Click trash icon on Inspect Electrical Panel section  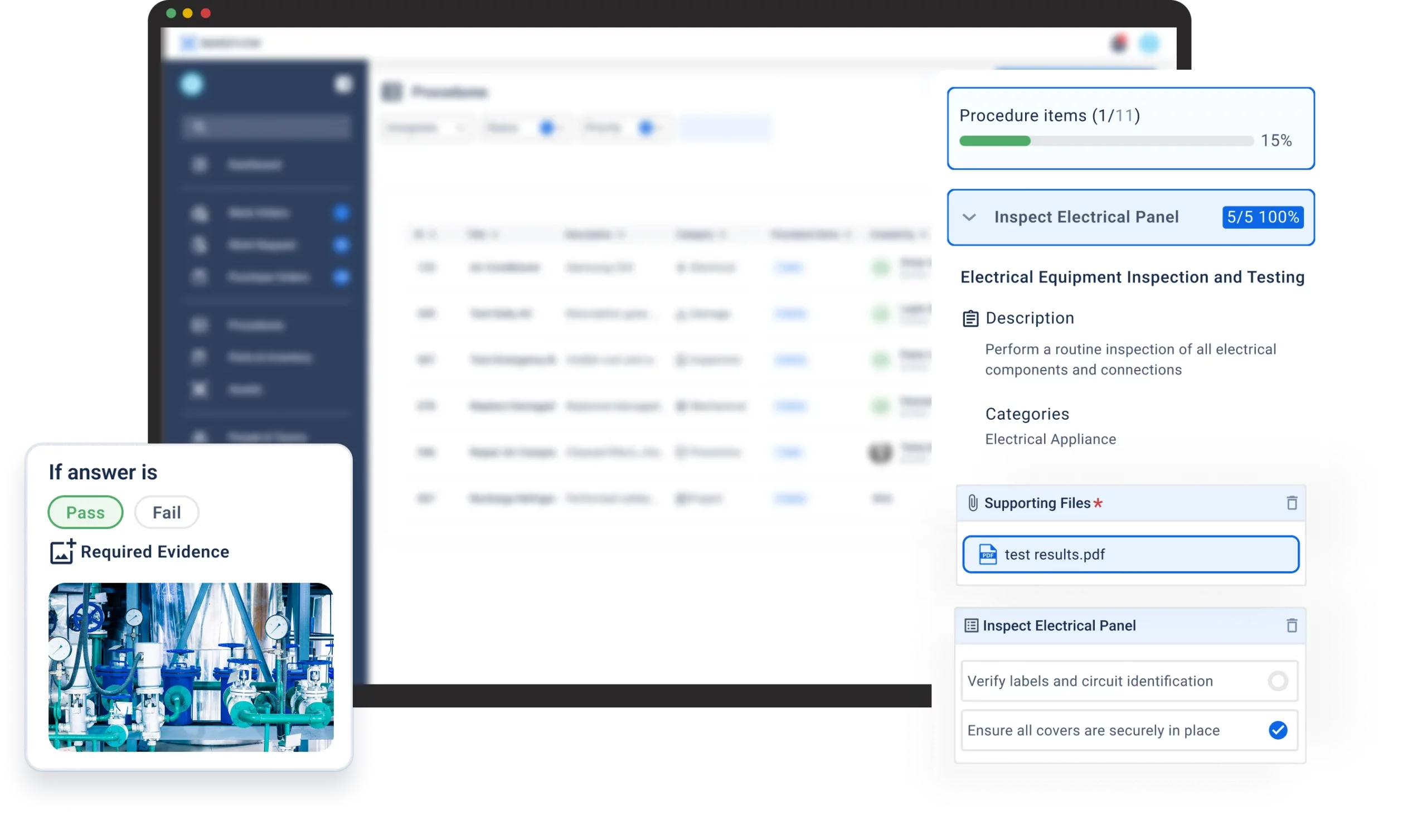pyautogui.click(x=1291, y=625)
